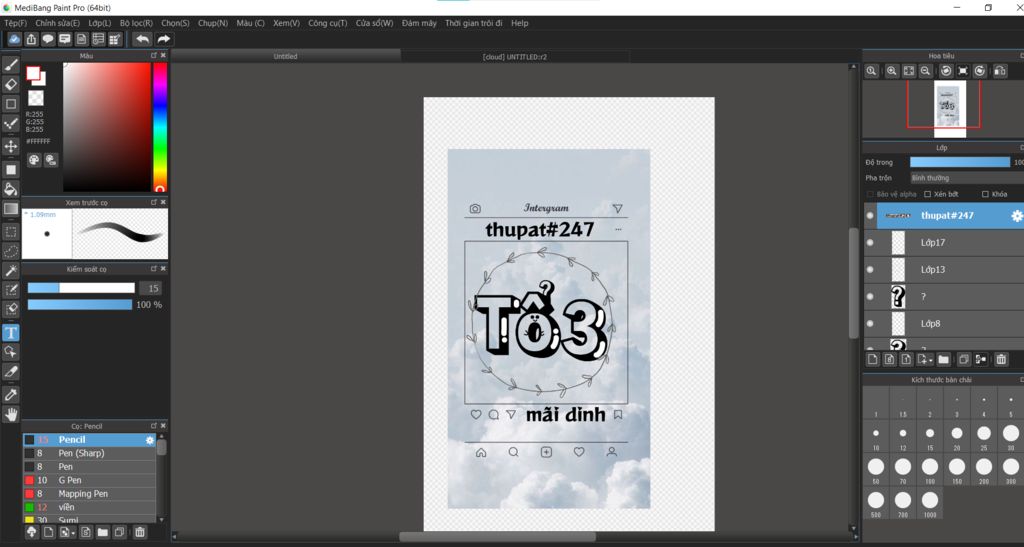Open settings gear of thupat#247 layer

1017,216
